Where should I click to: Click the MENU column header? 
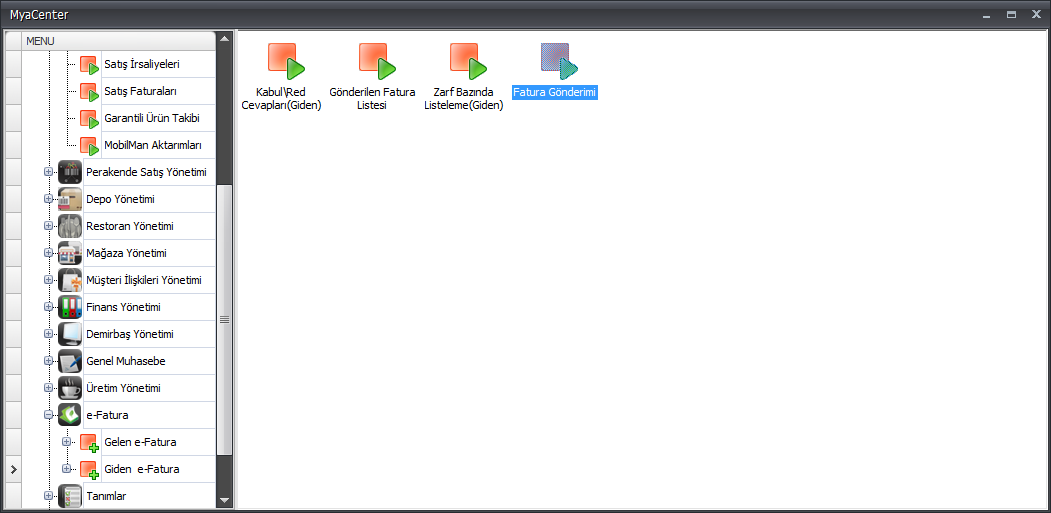coord(118,40)
